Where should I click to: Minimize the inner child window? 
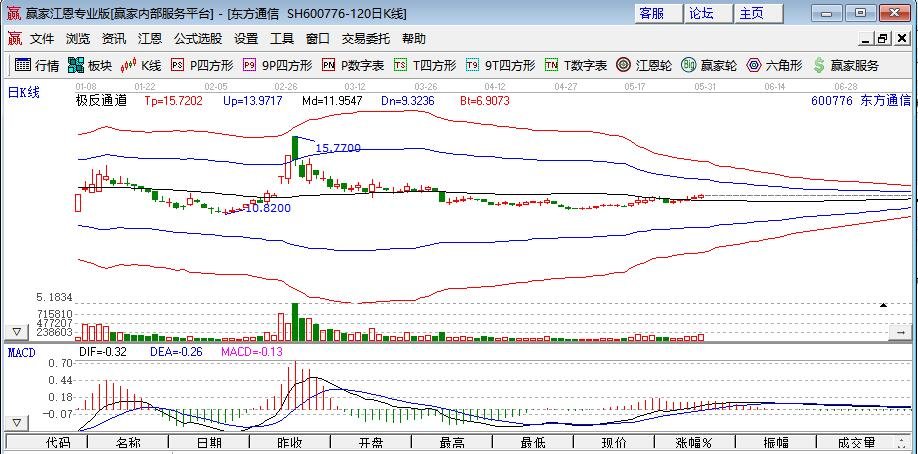[866, 39]
